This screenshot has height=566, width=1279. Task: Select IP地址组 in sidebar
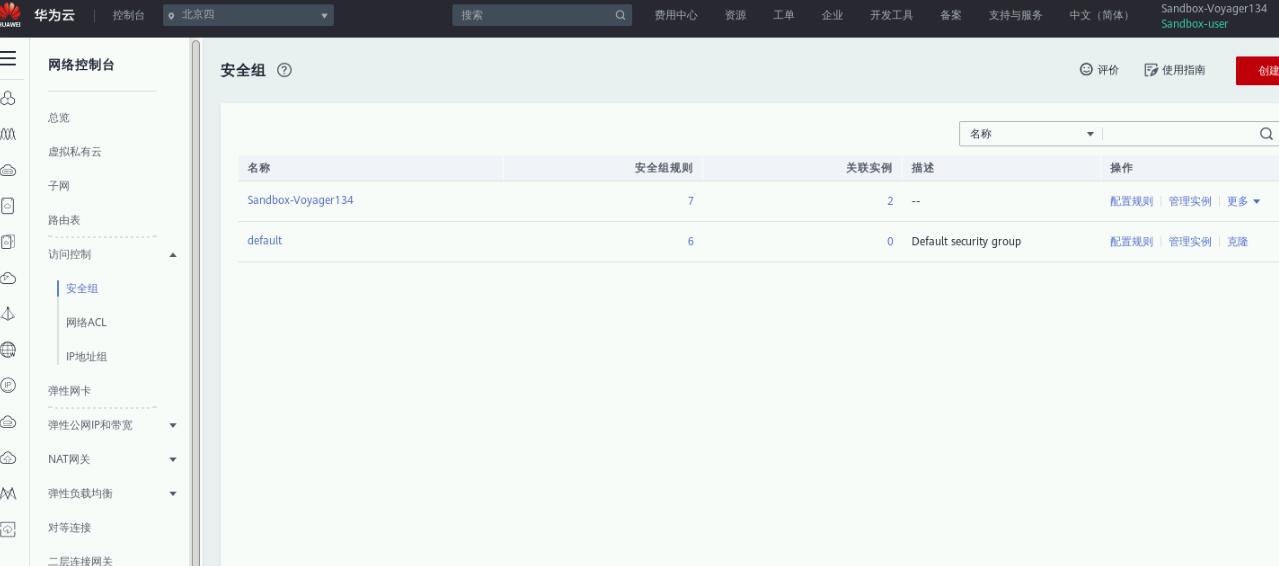(x=86, y=357)
